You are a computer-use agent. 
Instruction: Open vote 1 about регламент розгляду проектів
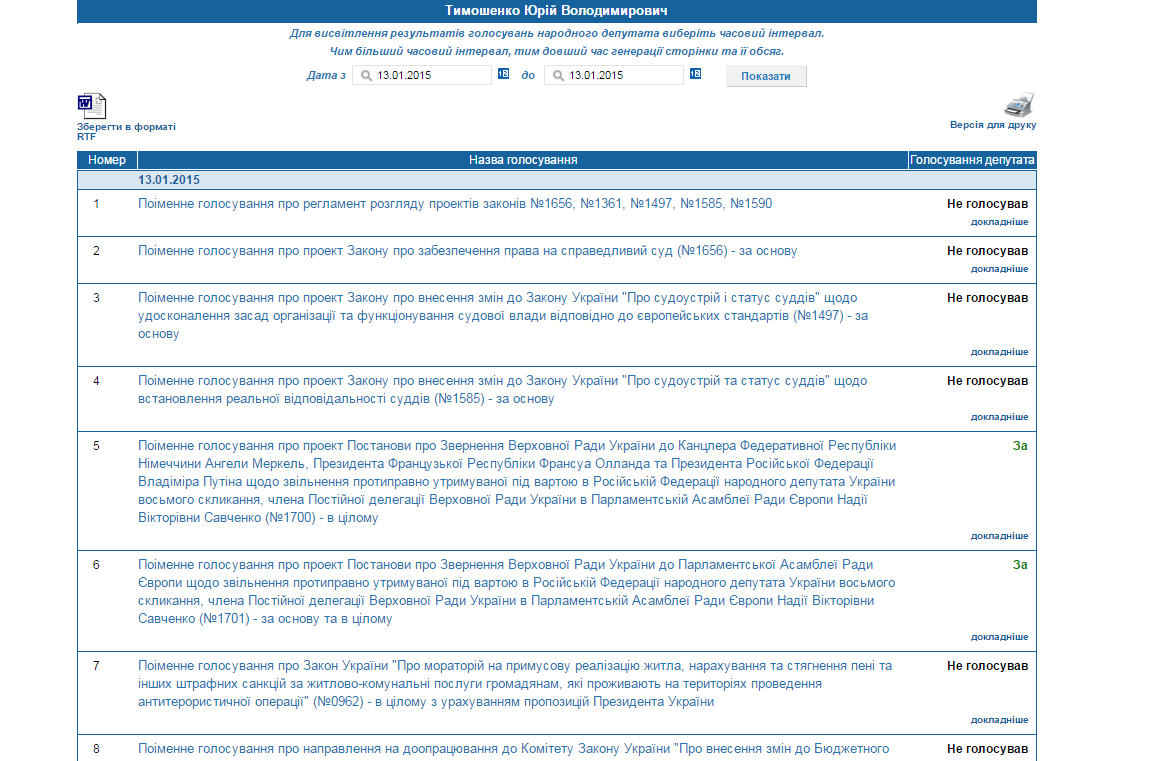pyautogui.click(x=455, y=204)
